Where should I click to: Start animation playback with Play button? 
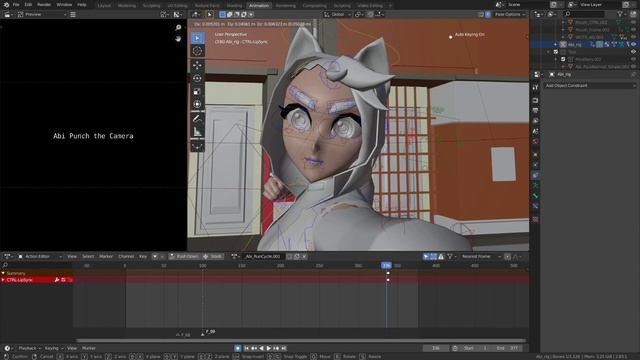(269, 348)
